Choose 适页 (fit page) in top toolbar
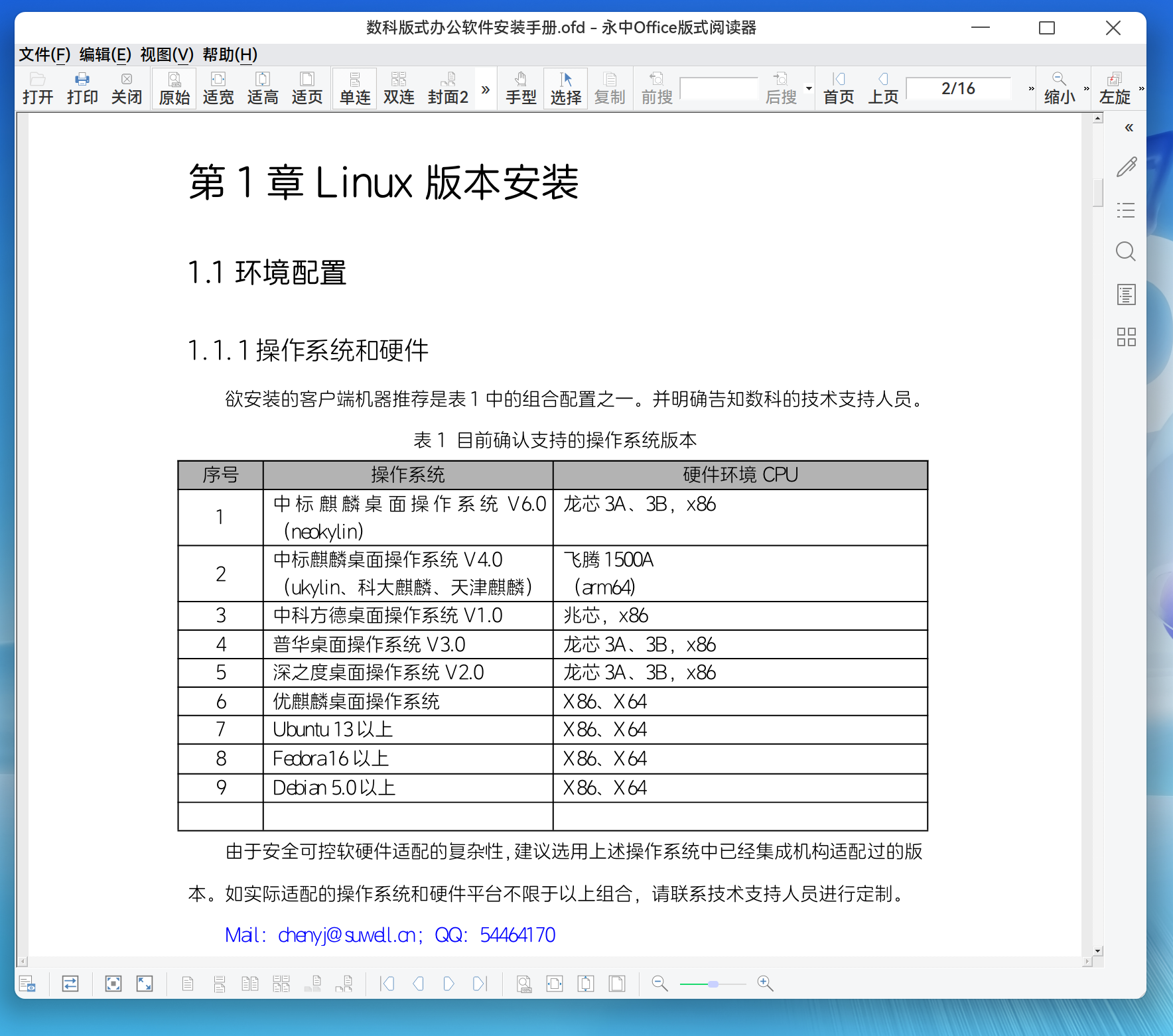 307,88
